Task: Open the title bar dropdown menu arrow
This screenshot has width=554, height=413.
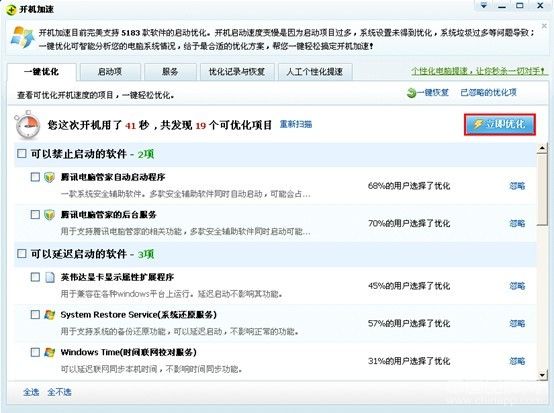Action: (x=484, y=6)
